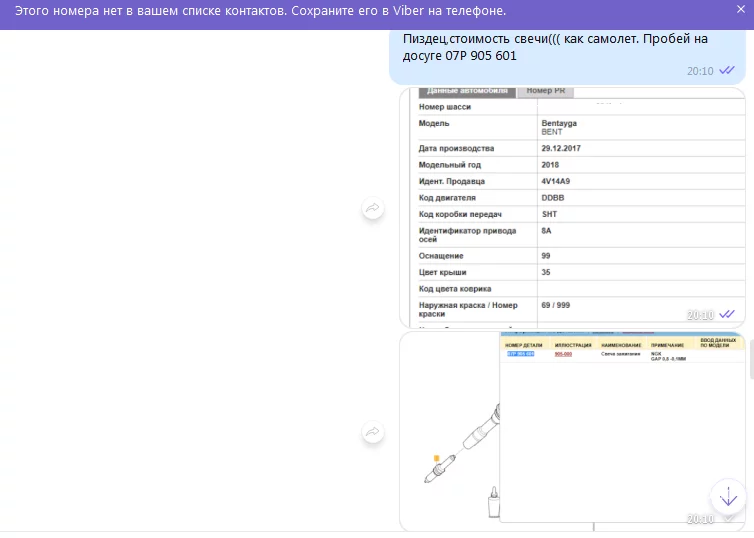Click the roof color value 35
Image resolution: width=754 pixels, height=538 pixels.
pyautogui.click(x=546, y=272)
